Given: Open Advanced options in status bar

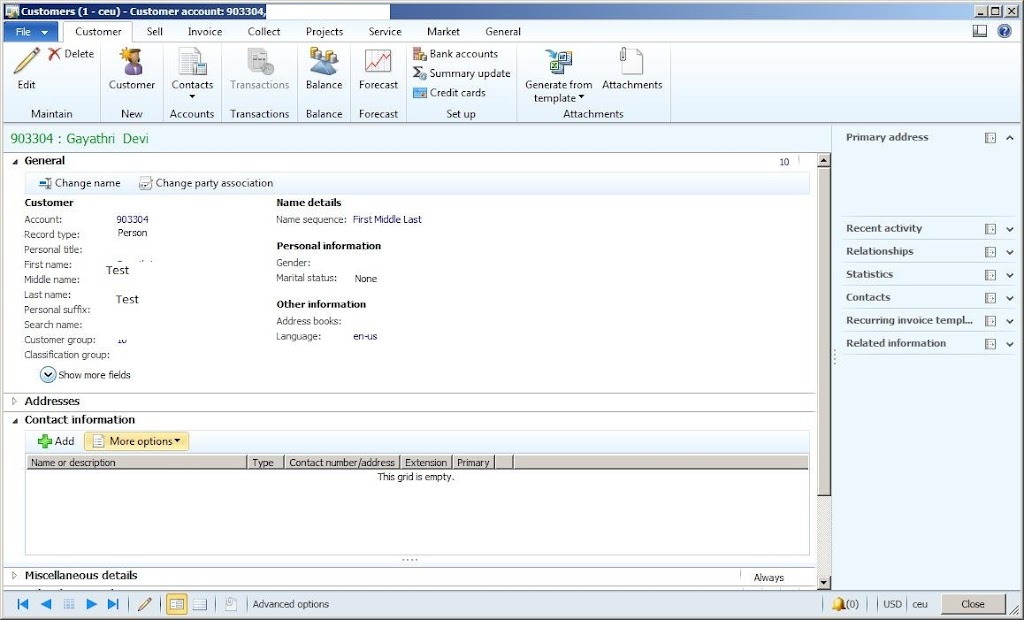Looking at the screenshot, I should coord(291,604).
